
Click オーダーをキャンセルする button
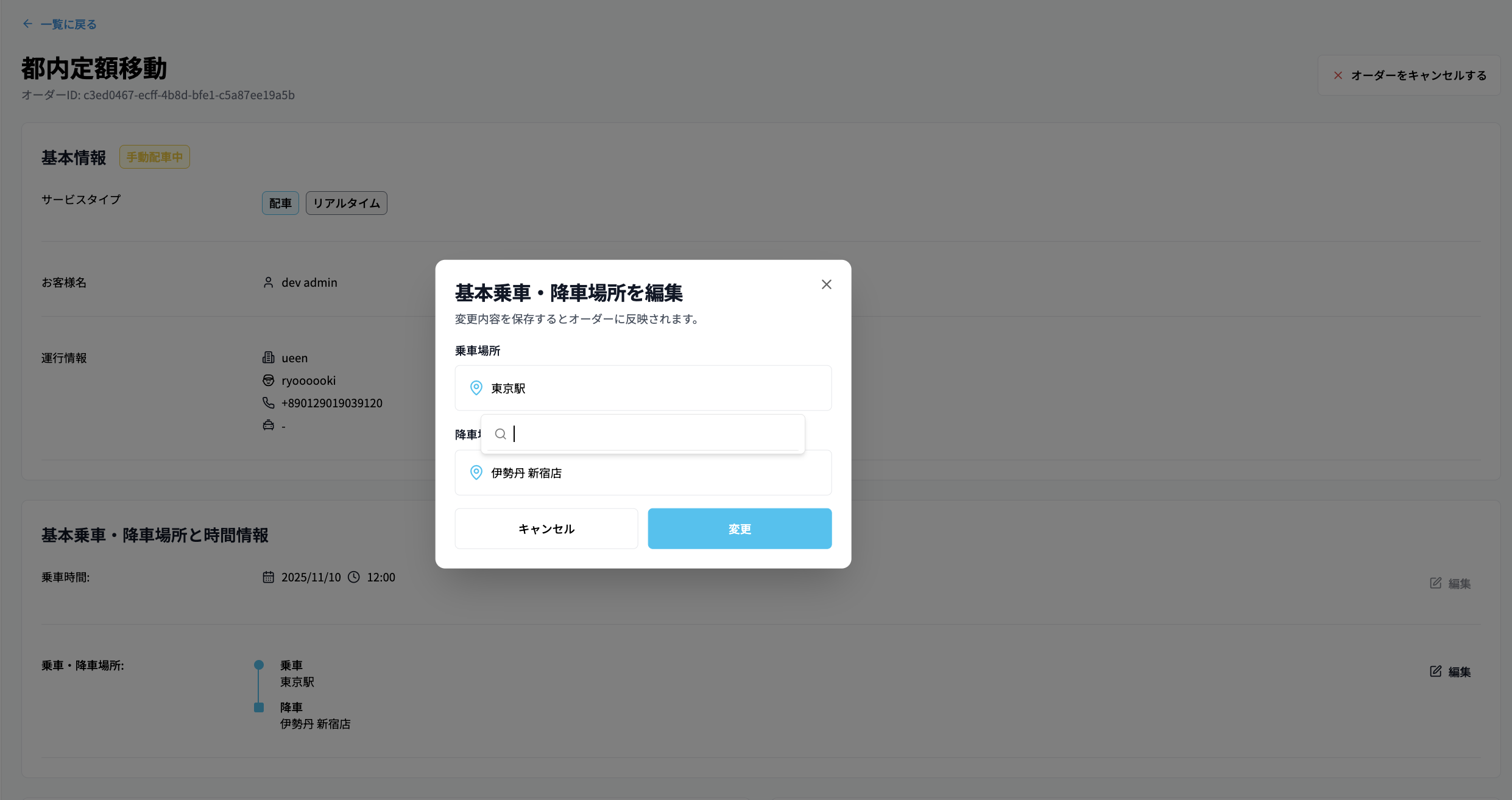pos(1418,75)
